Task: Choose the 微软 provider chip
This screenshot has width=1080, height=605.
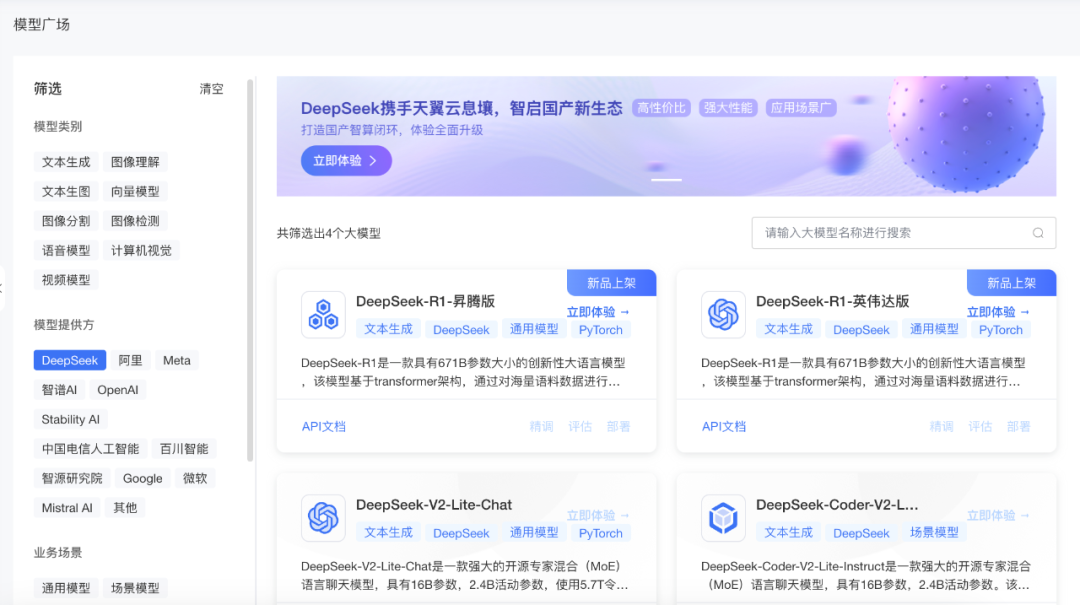Action: [x=195, y=479]
